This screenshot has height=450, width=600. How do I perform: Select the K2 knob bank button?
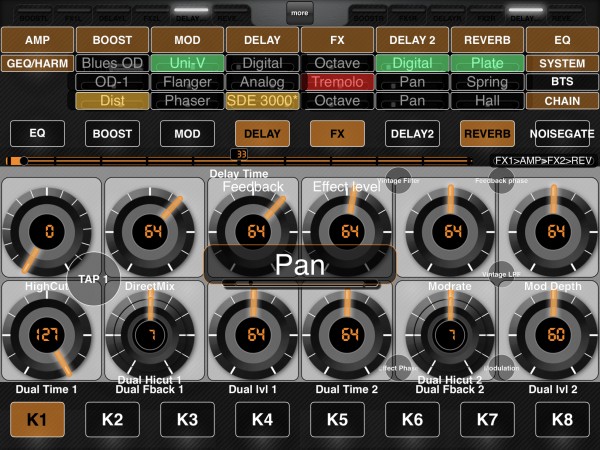(x=112, y=419)
